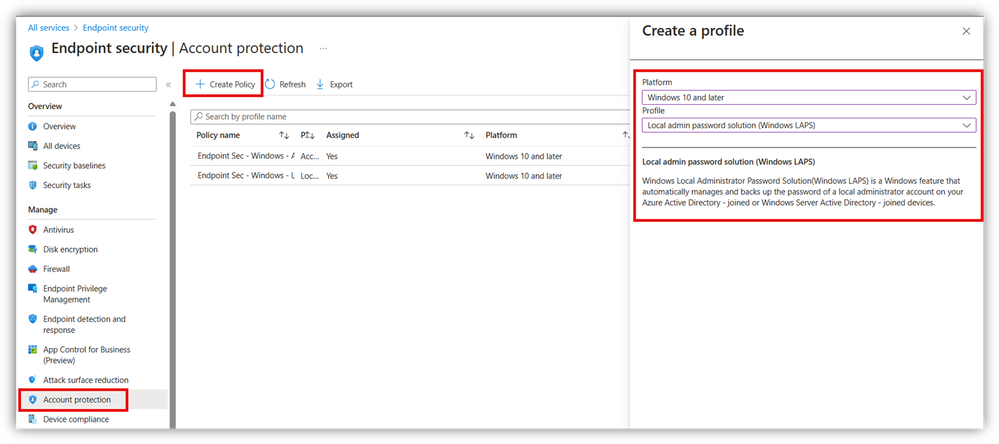This screenshot has height=444, width=999.
Task: Click the Antivirus shield icon
Action: [33, 229]
